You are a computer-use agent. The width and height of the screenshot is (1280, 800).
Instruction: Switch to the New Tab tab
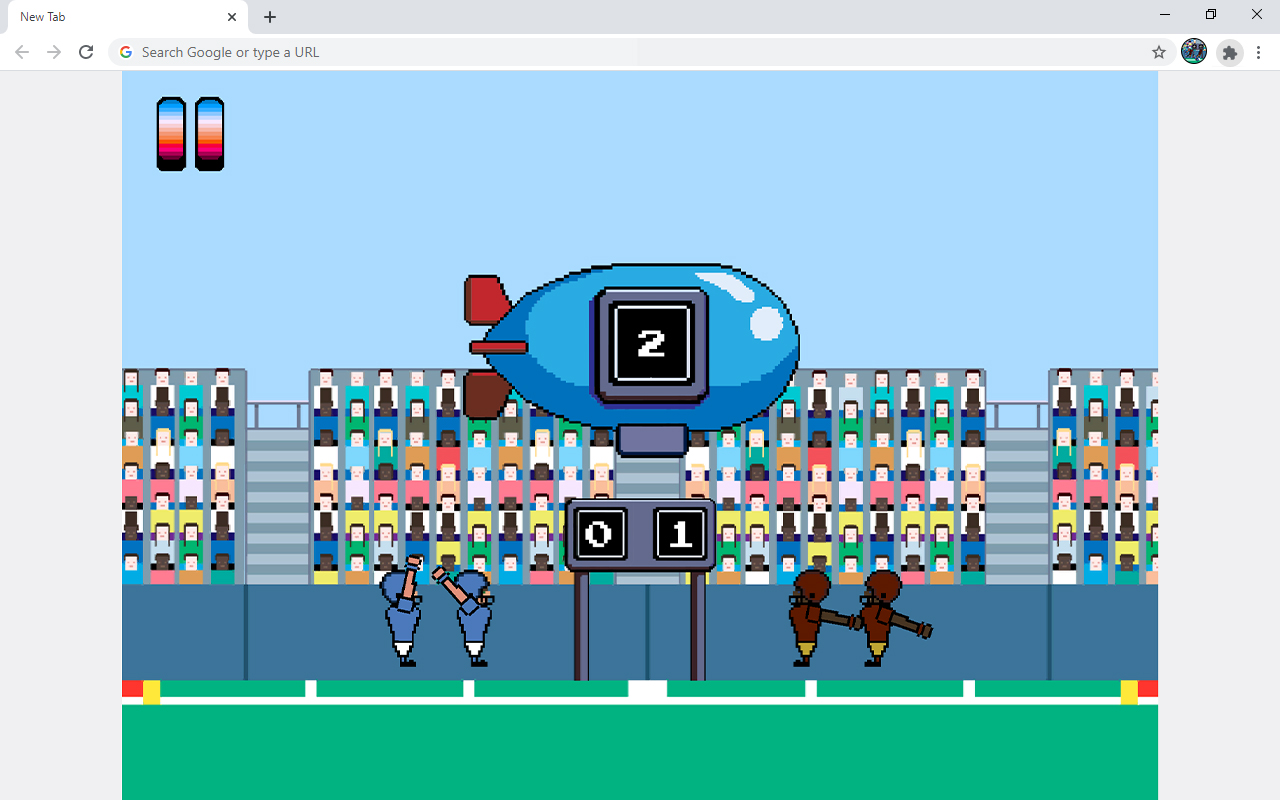coord(110,17)
